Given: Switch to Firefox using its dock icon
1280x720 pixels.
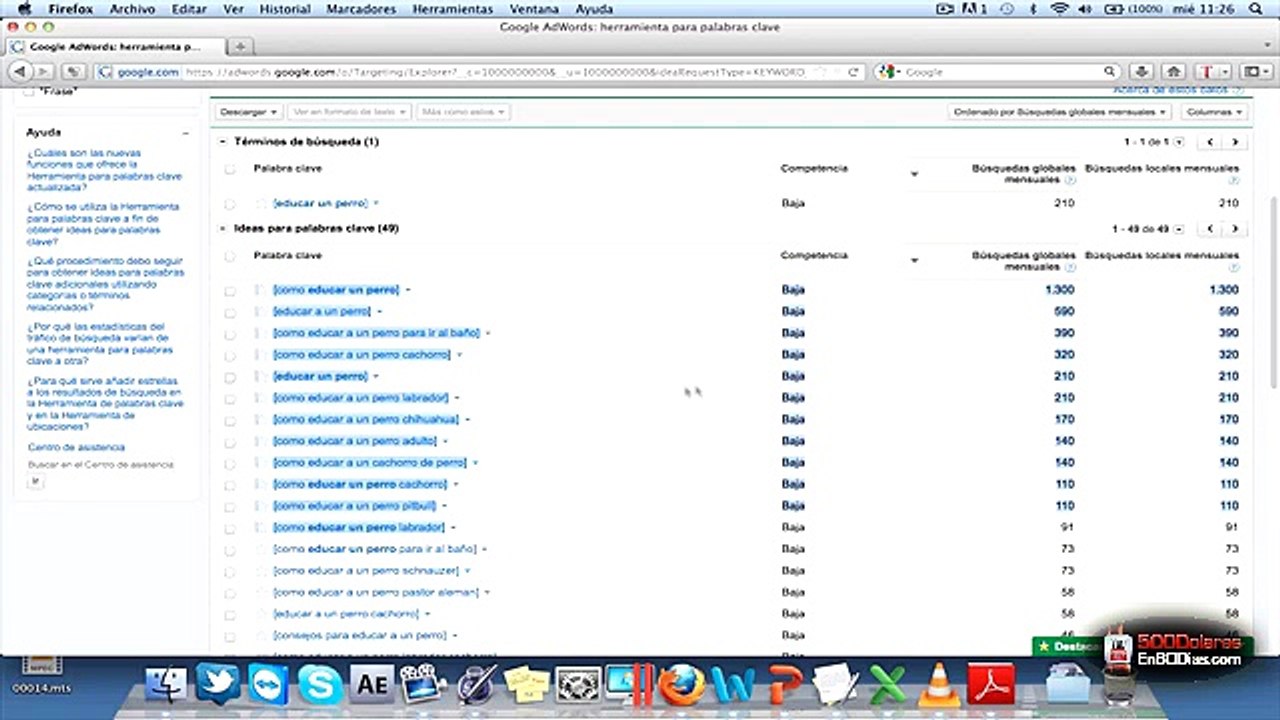Looking at the screenshot, I should (x=681, y=685).
